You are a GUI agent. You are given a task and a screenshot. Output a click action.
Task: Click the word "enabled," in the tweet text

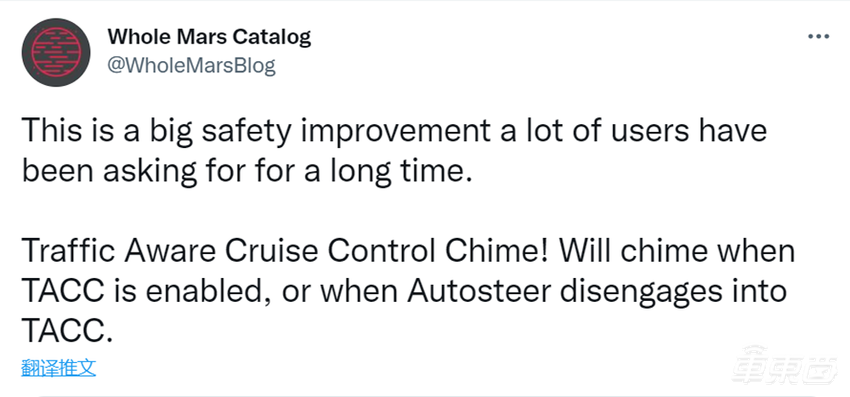click(x=210, y=292)
